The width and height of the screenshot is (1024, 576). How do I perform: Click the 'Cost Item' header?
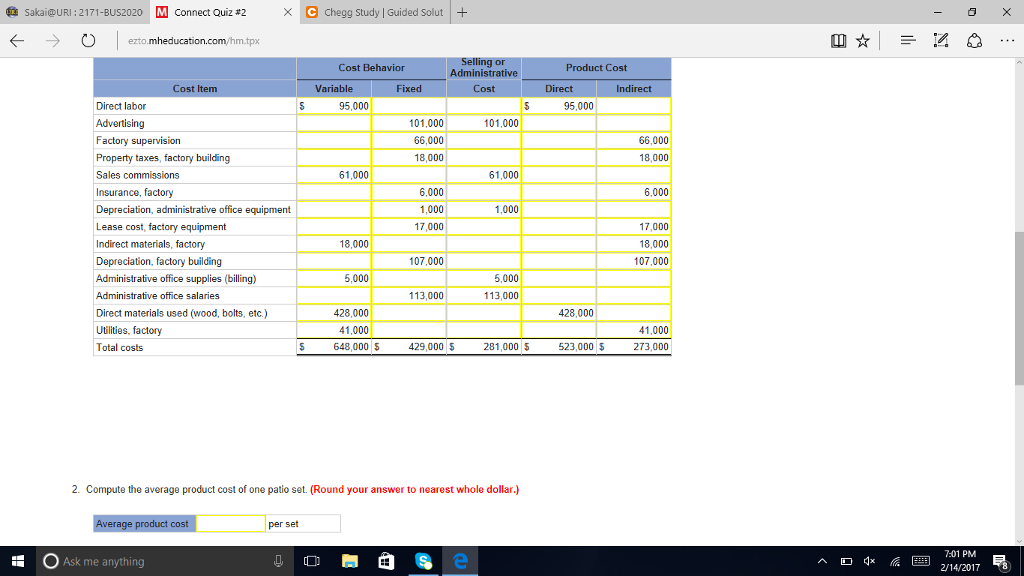point(195,89)
